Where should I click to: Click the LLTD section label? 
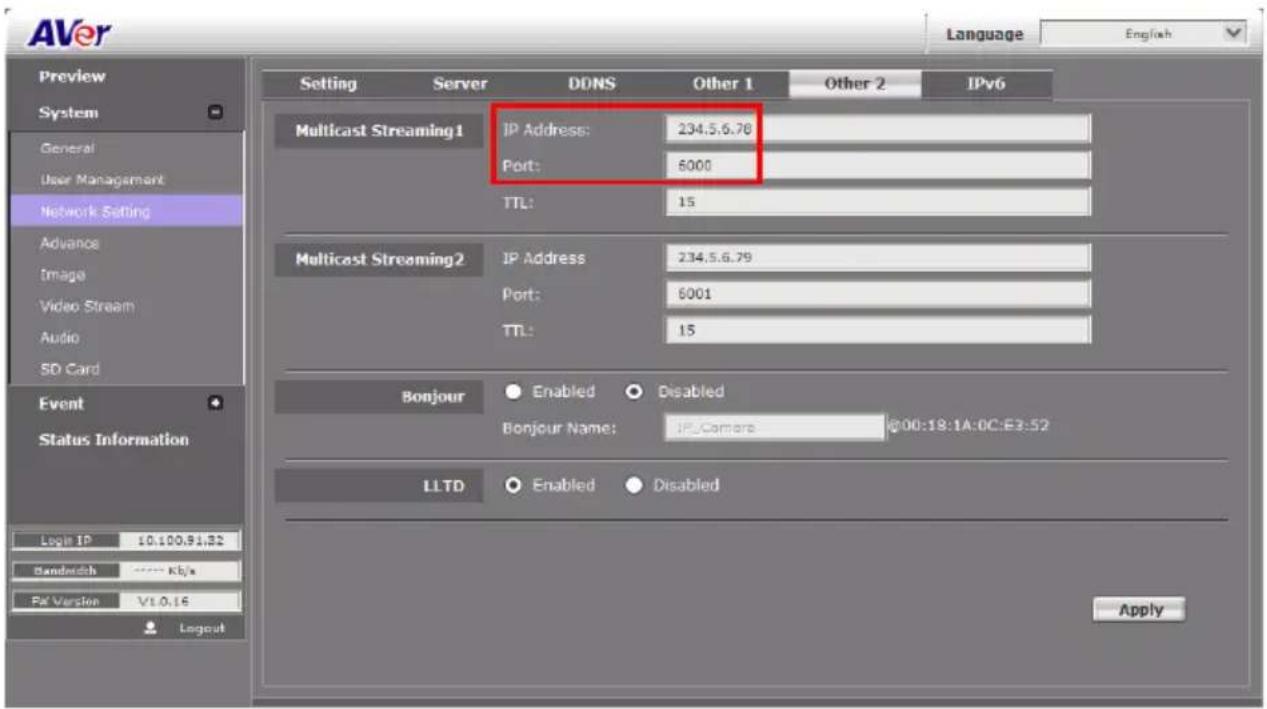click(445, 488)
